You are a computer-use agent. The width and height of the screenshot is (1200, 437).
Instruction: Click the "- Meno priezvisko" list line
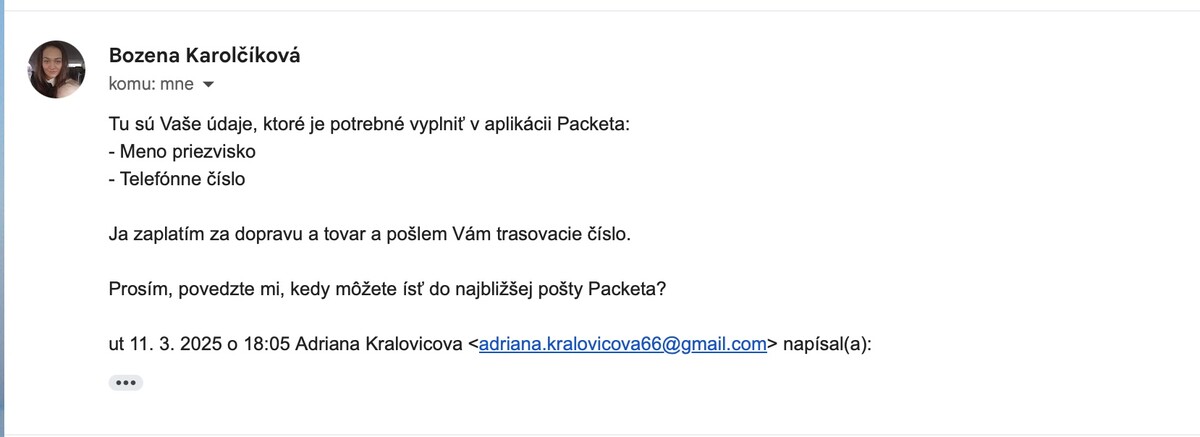(x=182, y=152)
